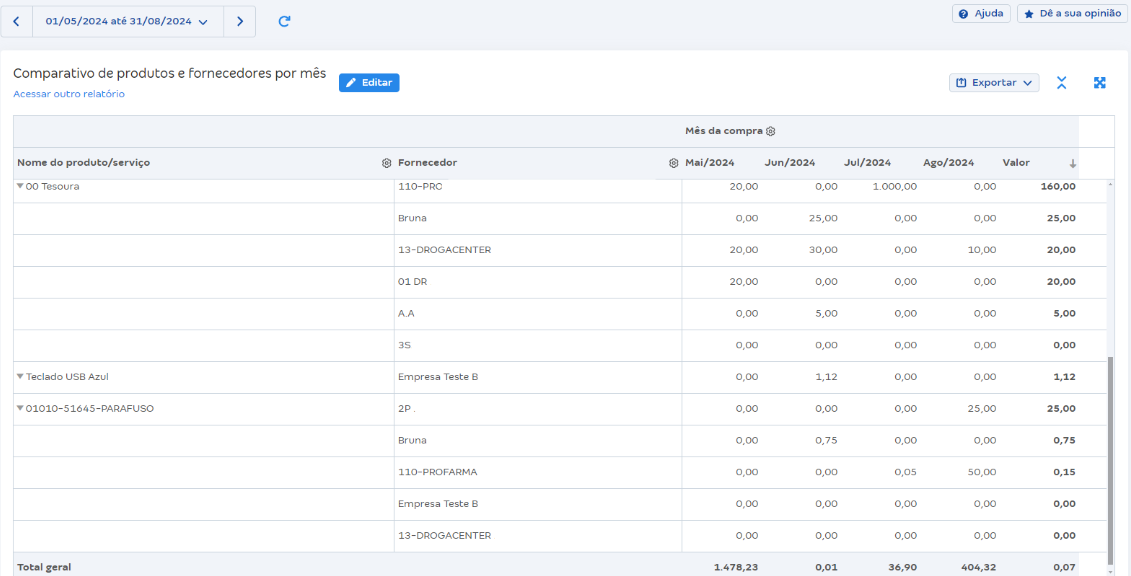Click the Ajuda help icon
This screenshot has width=1131, height=576.
click(961, 13)
